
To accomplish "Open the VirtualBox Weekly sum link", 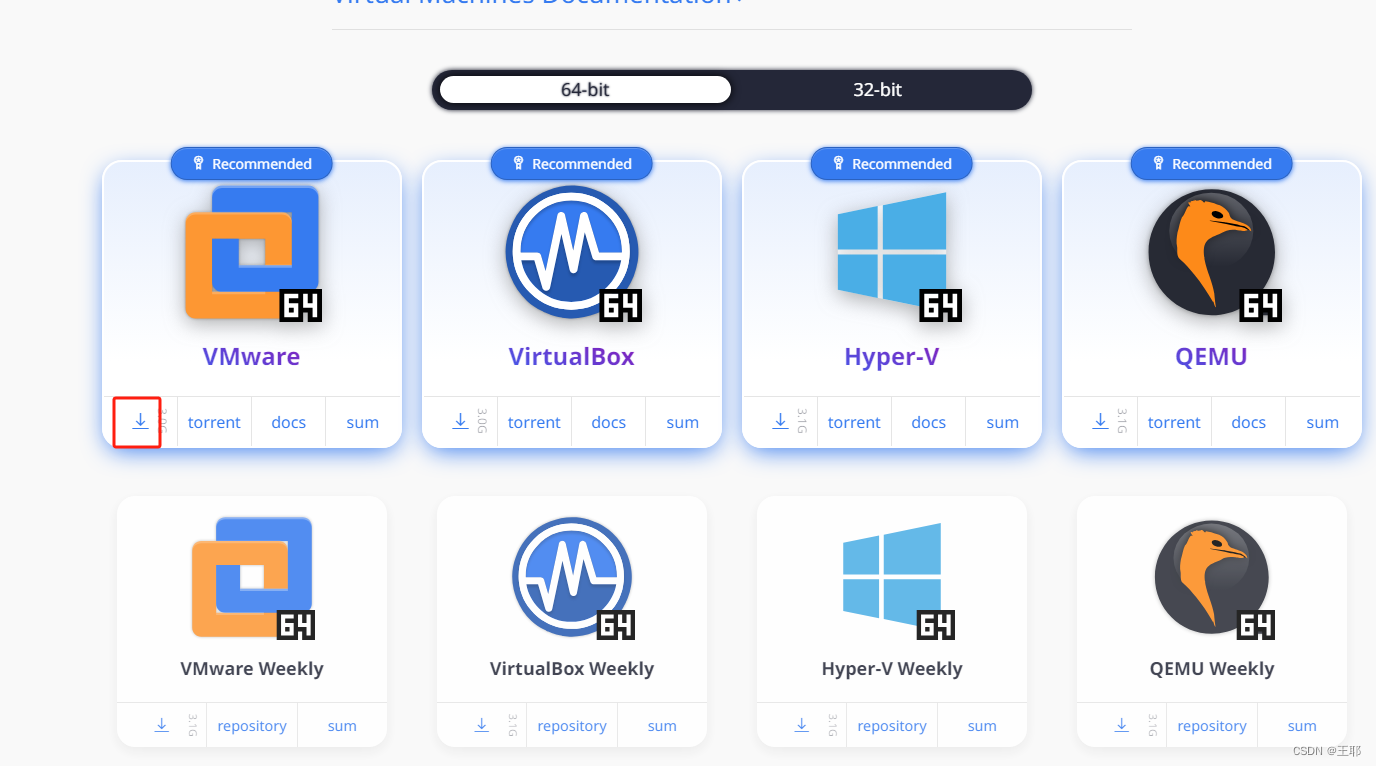I will [x=662, y=726].
